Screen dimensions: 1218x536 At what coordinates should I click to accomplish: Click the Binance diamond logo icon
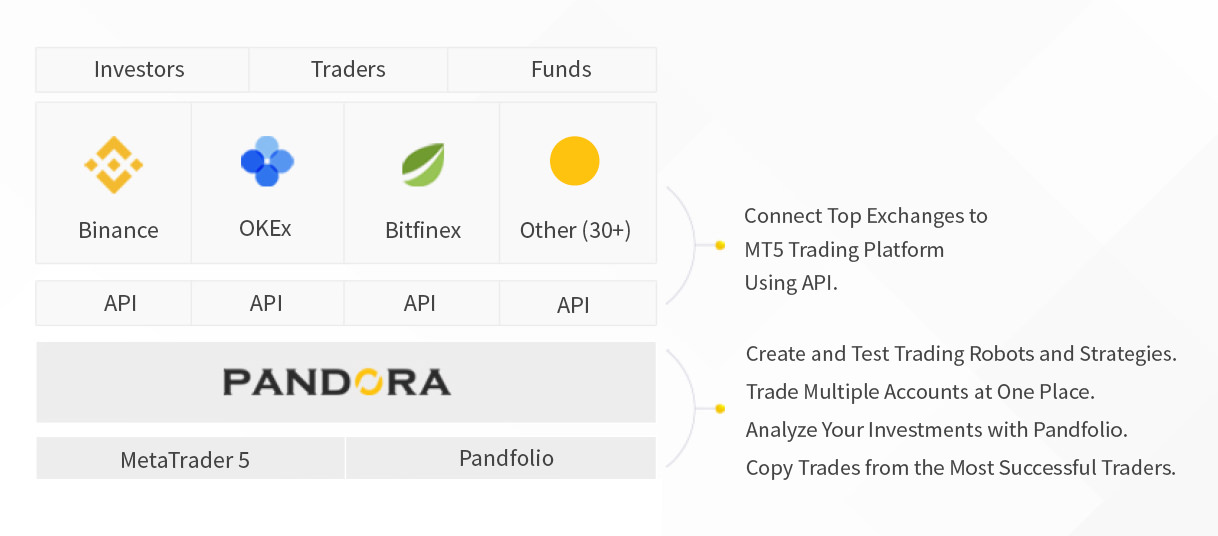pyautogui.click(x=113, y=164)
